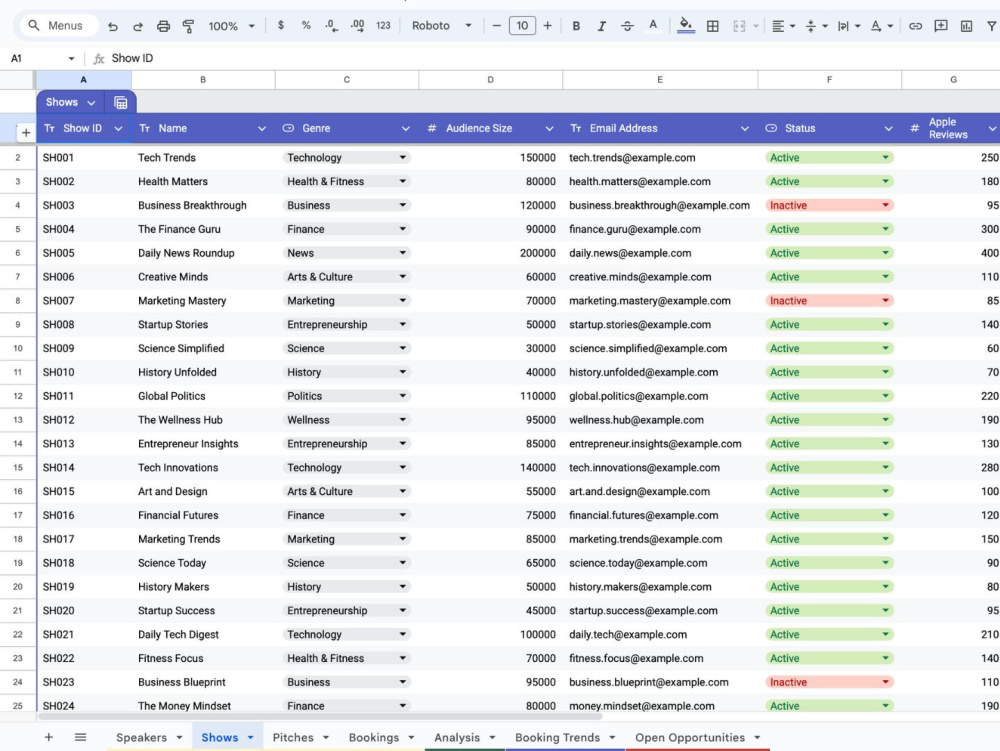Decrease decimal places icon
Screen dimensions: 1000x751
coord(331,26)
